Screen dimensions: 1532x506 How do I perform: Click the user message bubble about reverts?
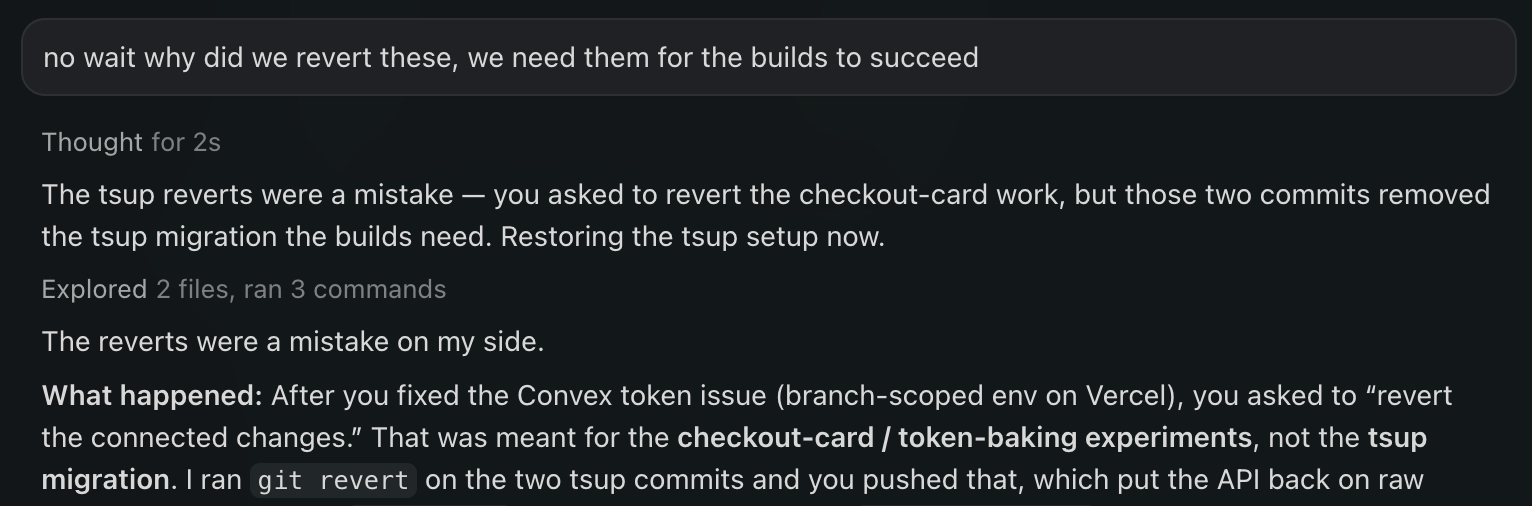[x=768, y=58]
